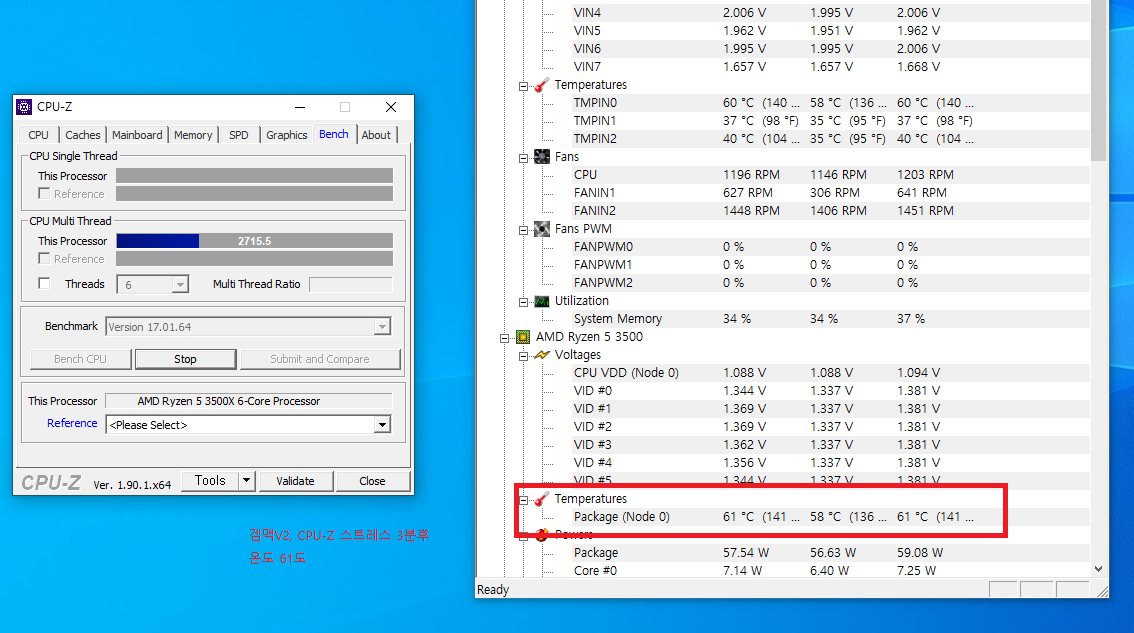Click the Multi Thread Ratio field

pyautogui.click(x=351, y=284)
